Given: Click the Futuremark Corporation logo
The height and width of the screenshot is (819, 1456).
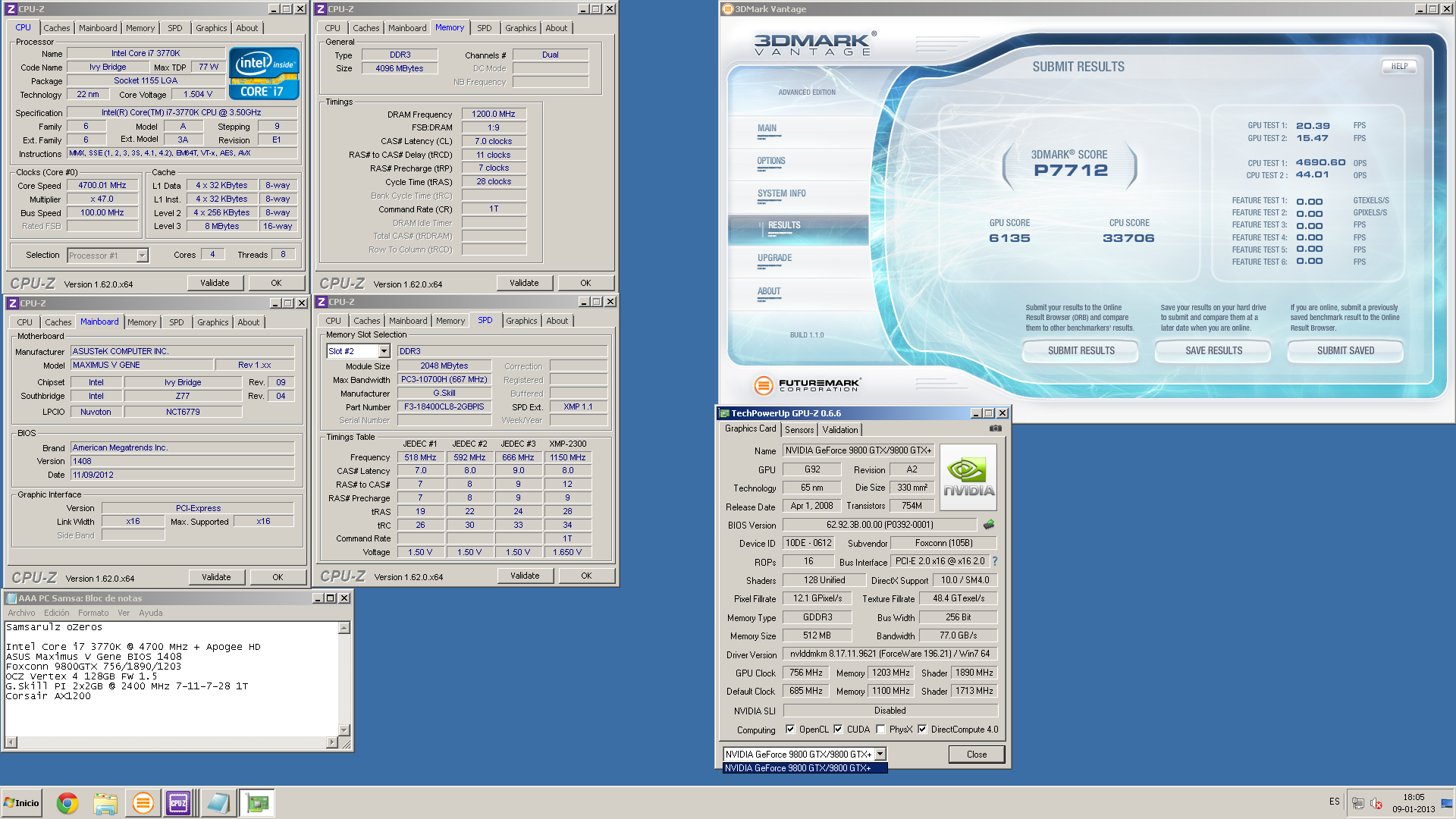Looking at the screenshot, I should point(808,385).
